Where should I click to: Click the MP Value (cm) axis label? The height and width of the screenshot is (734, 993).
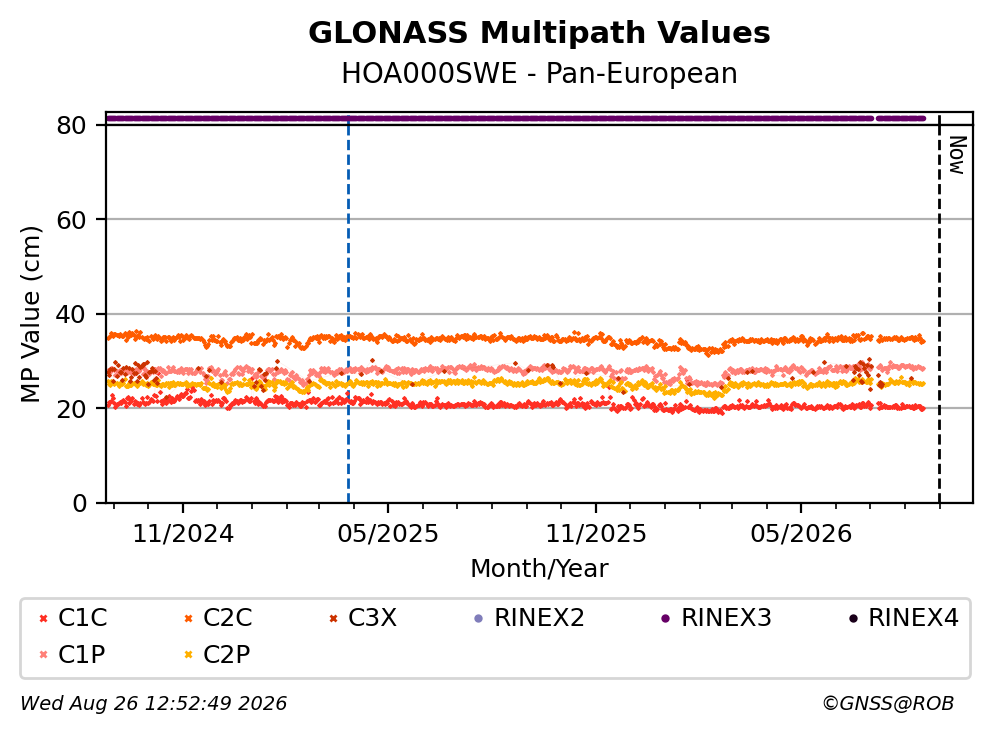point(30,314)
